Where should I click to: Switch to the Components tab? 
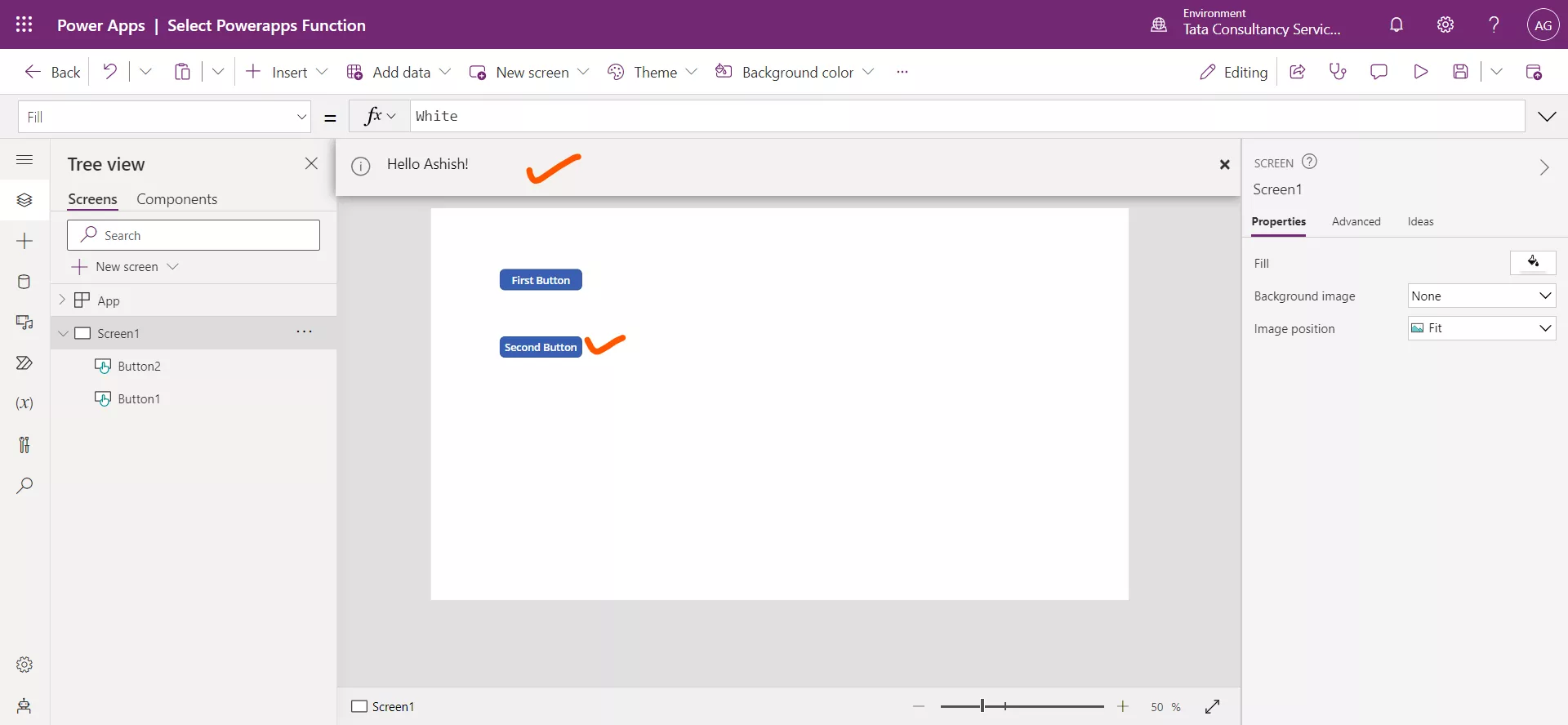pos(176,199)
